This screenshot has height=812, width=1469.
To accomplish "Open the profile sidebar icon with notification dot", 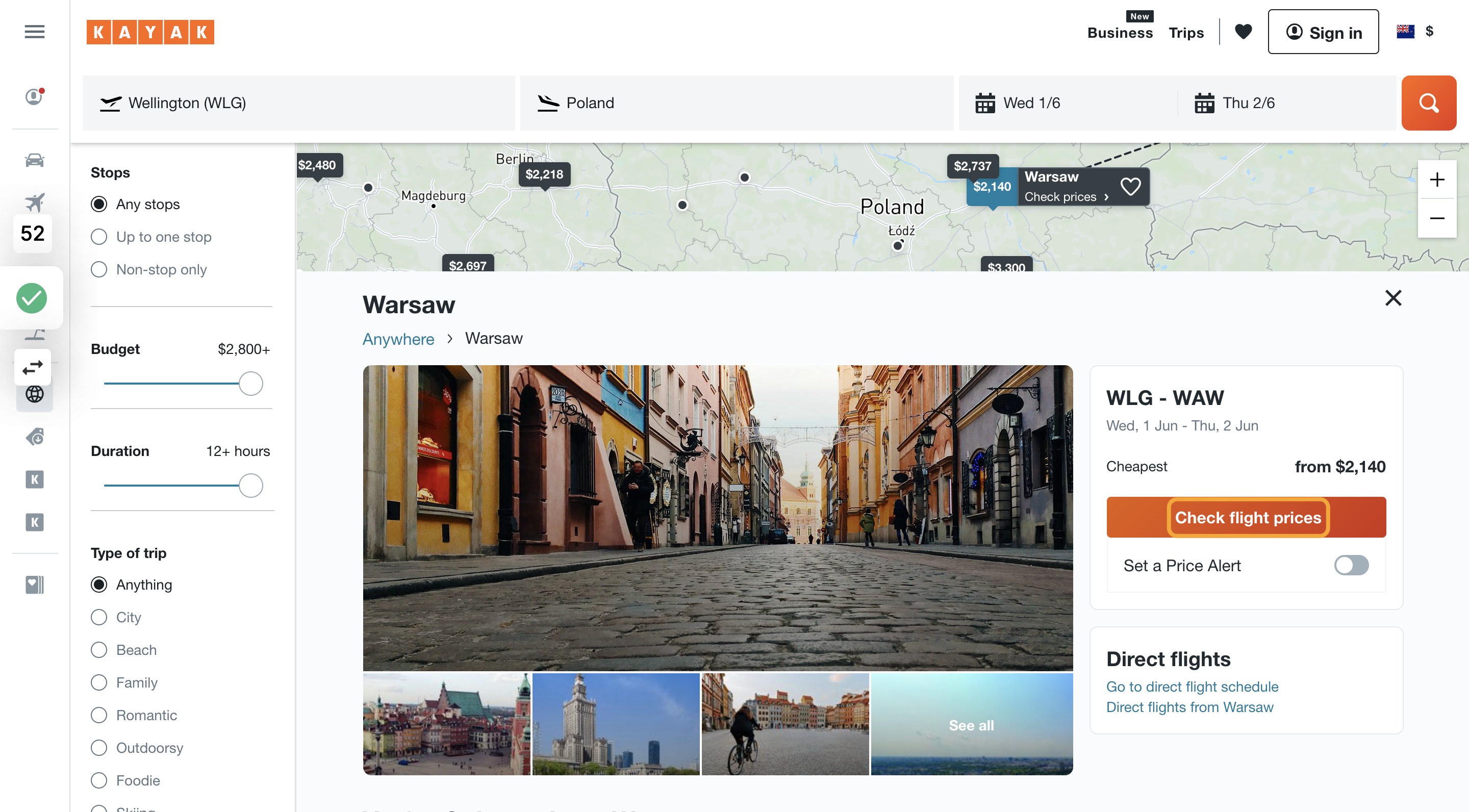I will (34, 97).
